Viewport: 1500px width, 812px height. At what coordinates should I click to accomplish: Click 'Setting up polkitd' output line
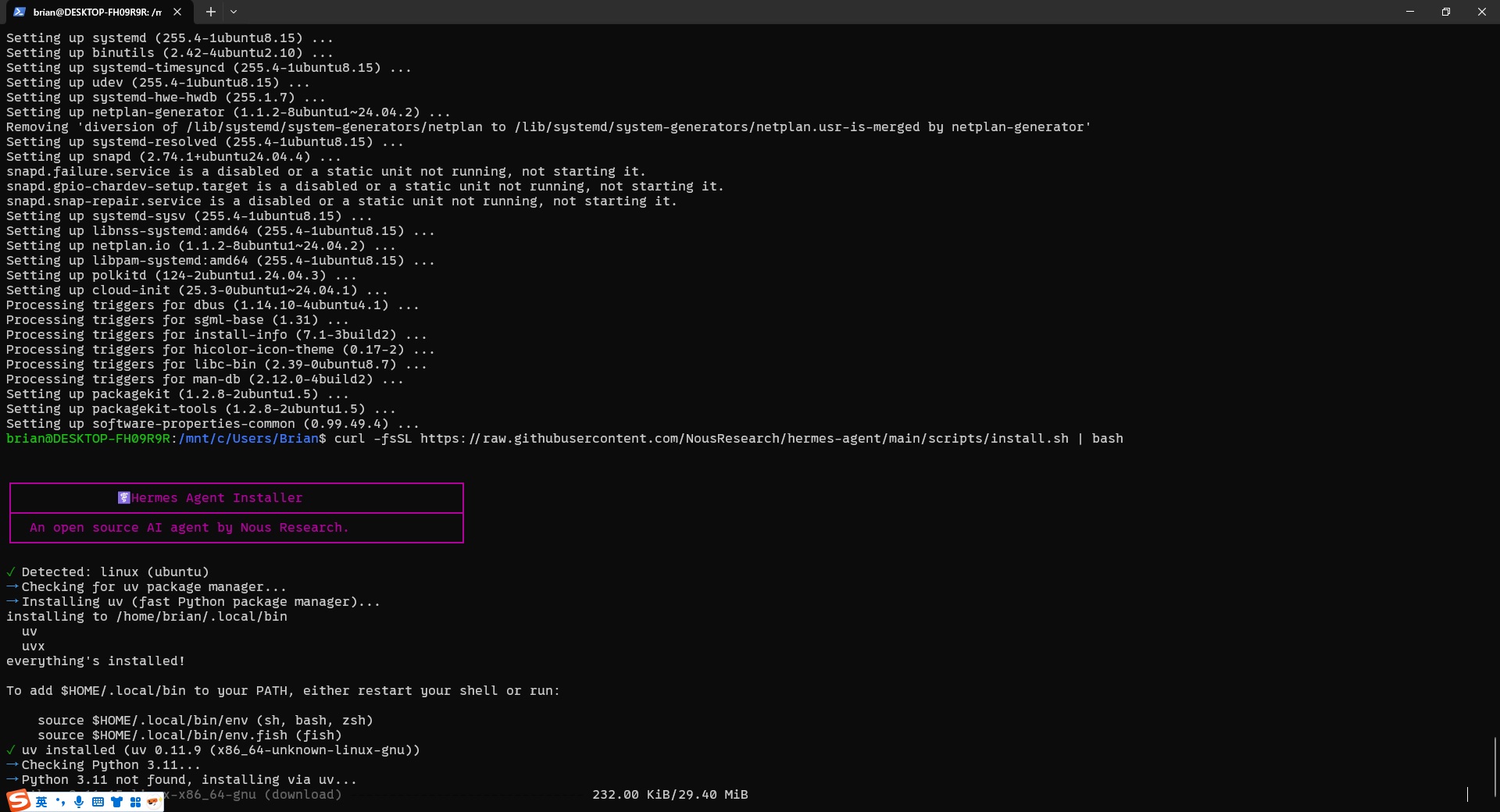point(182,276)
